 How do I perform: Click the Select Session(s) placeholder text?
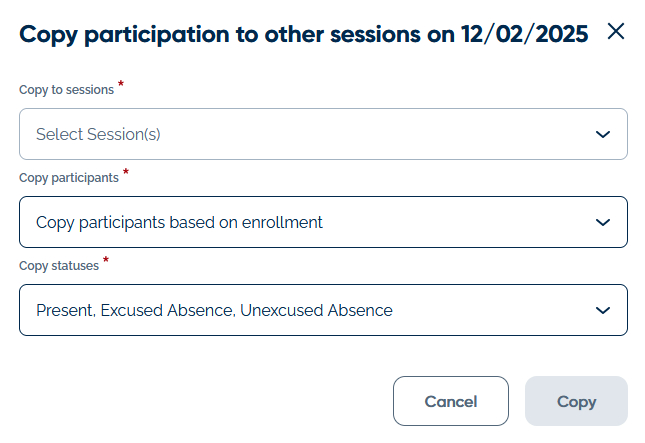pyautogui.click(x=98, y=134)
